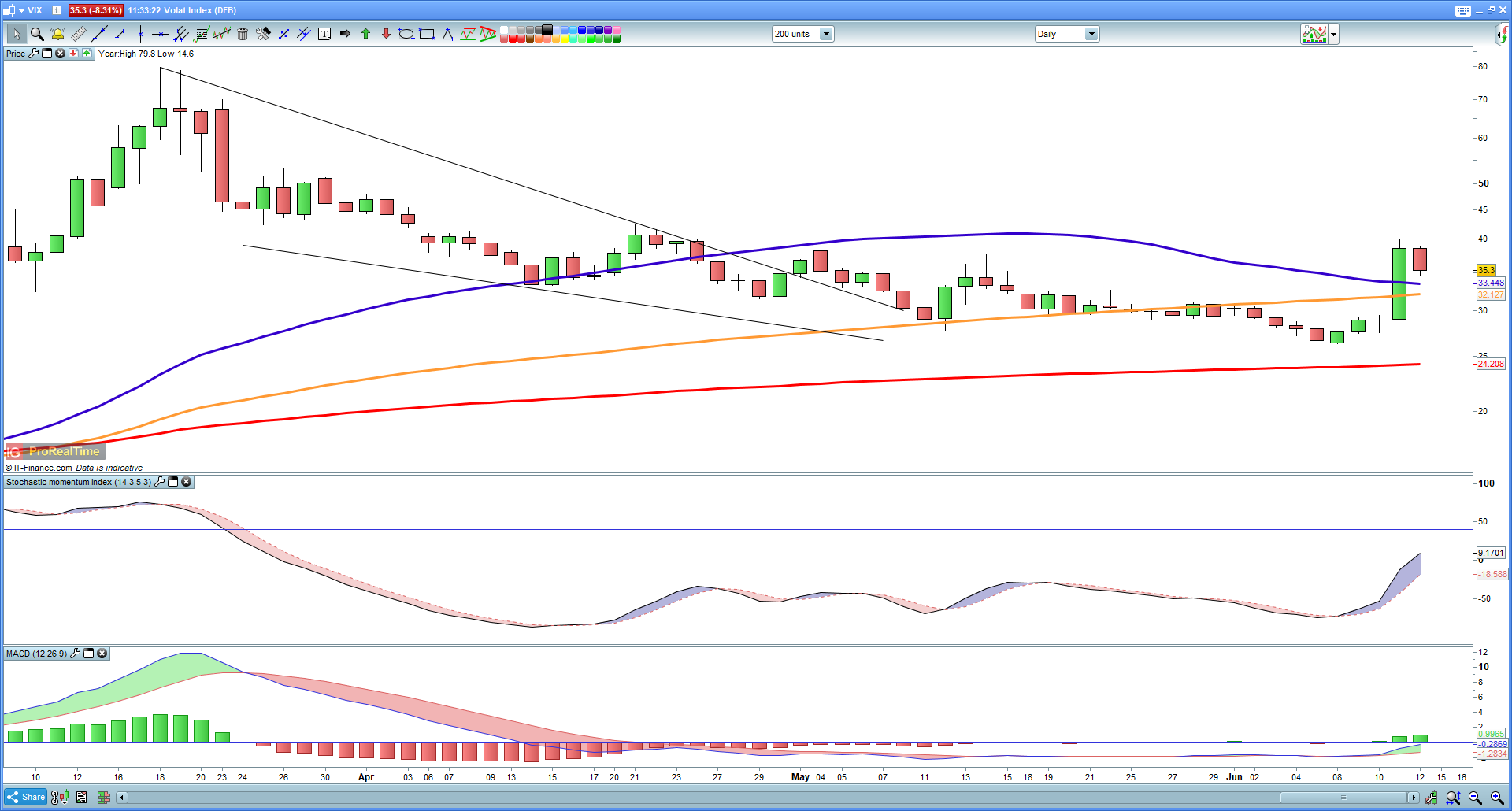Select the text annotation tool
This screenshot has height=811, width=1512.
(x=324, y=34)
